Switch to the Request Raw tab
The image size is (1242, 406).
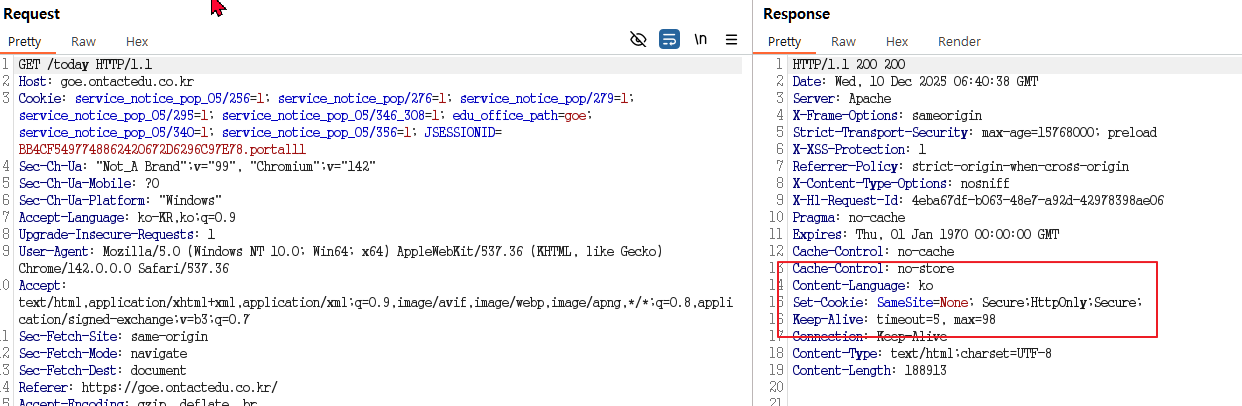tap(83, 41)
